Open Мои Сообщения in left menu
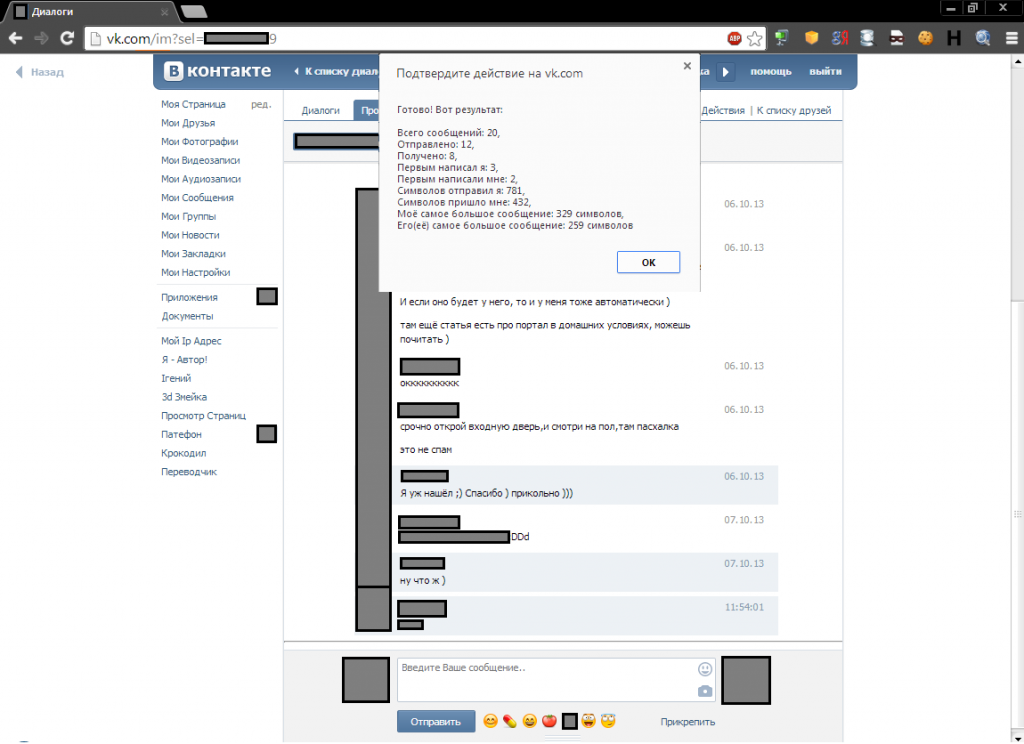 197,197
